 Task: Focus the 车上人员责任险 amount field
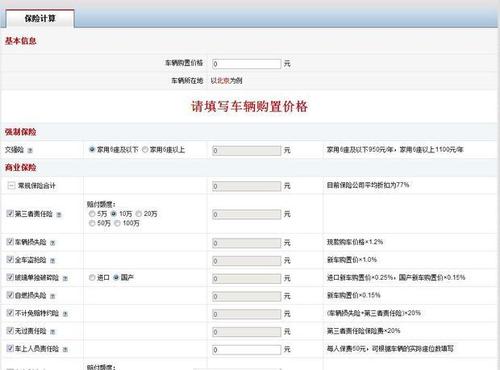pyautogui.click(x=247, y=350)
